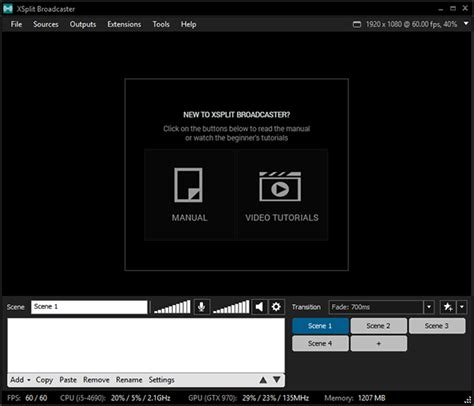Add a new scene with plus button
This screenshot has height=406, width=474.
pos(379,343)
